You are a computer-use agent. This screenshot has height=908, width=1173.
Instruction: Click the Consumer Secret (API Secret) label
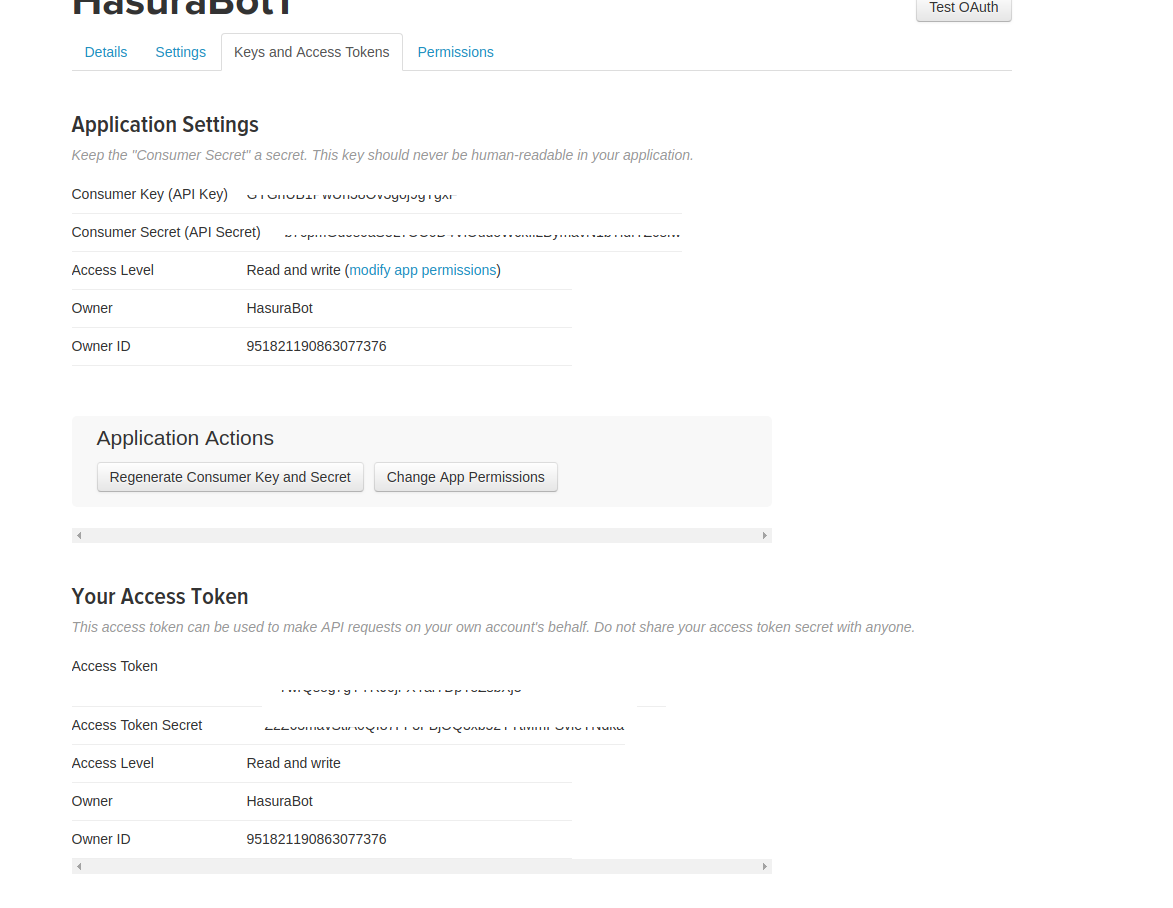[x=166, y=233]
